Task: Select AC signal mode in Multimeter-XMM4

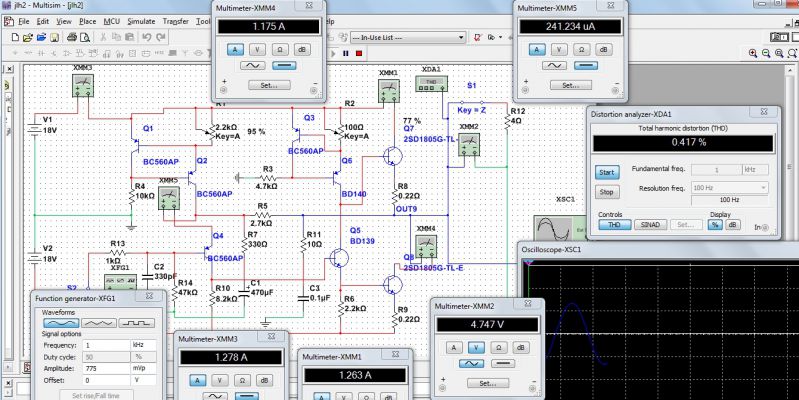Action: (253, 66)
